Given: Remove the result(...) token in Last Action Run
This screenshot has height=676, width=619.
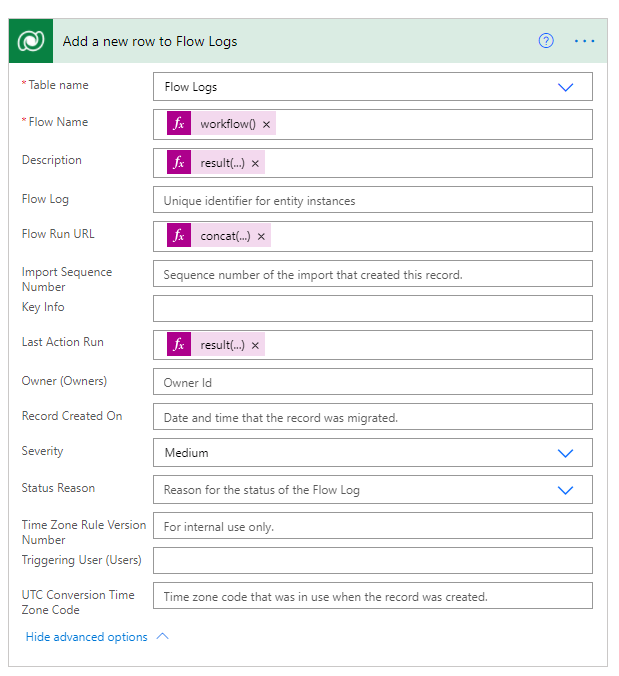Looking at the screenshot, I should 255,345.
